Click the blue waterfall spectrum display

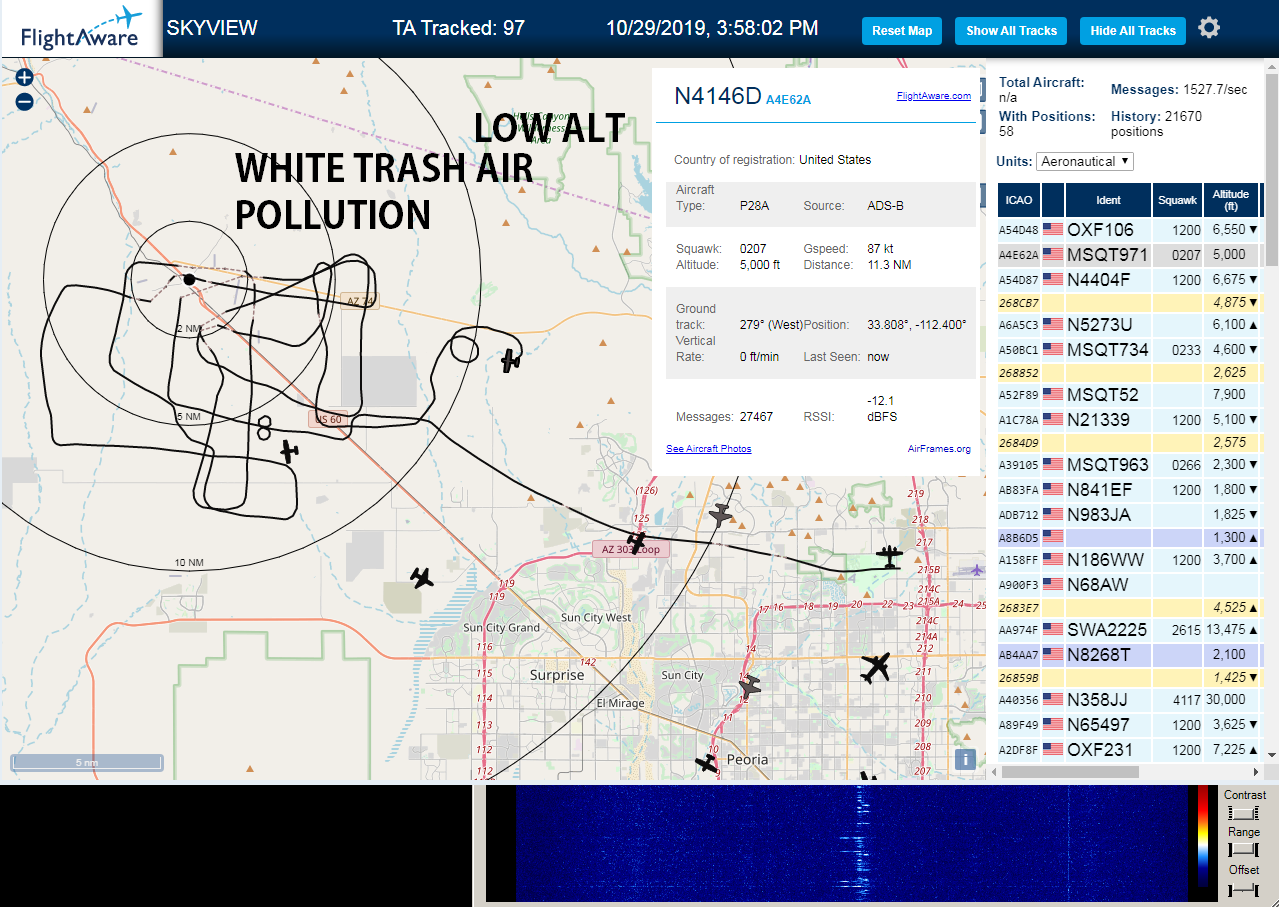851,843
